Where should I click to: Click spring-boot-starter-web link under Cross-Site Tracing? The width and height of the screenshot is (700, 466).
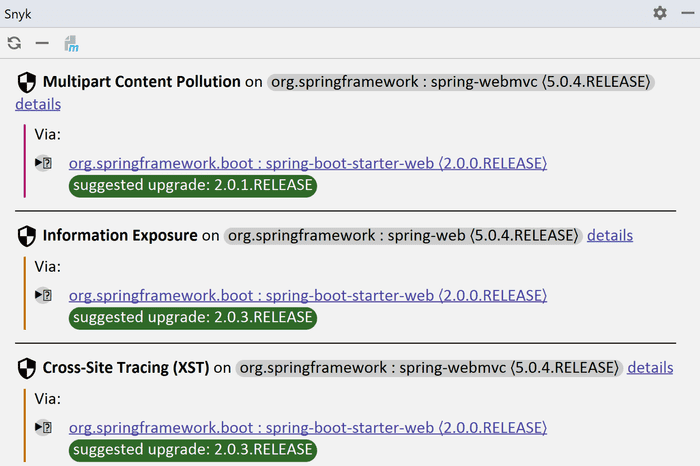coord(307,427)
